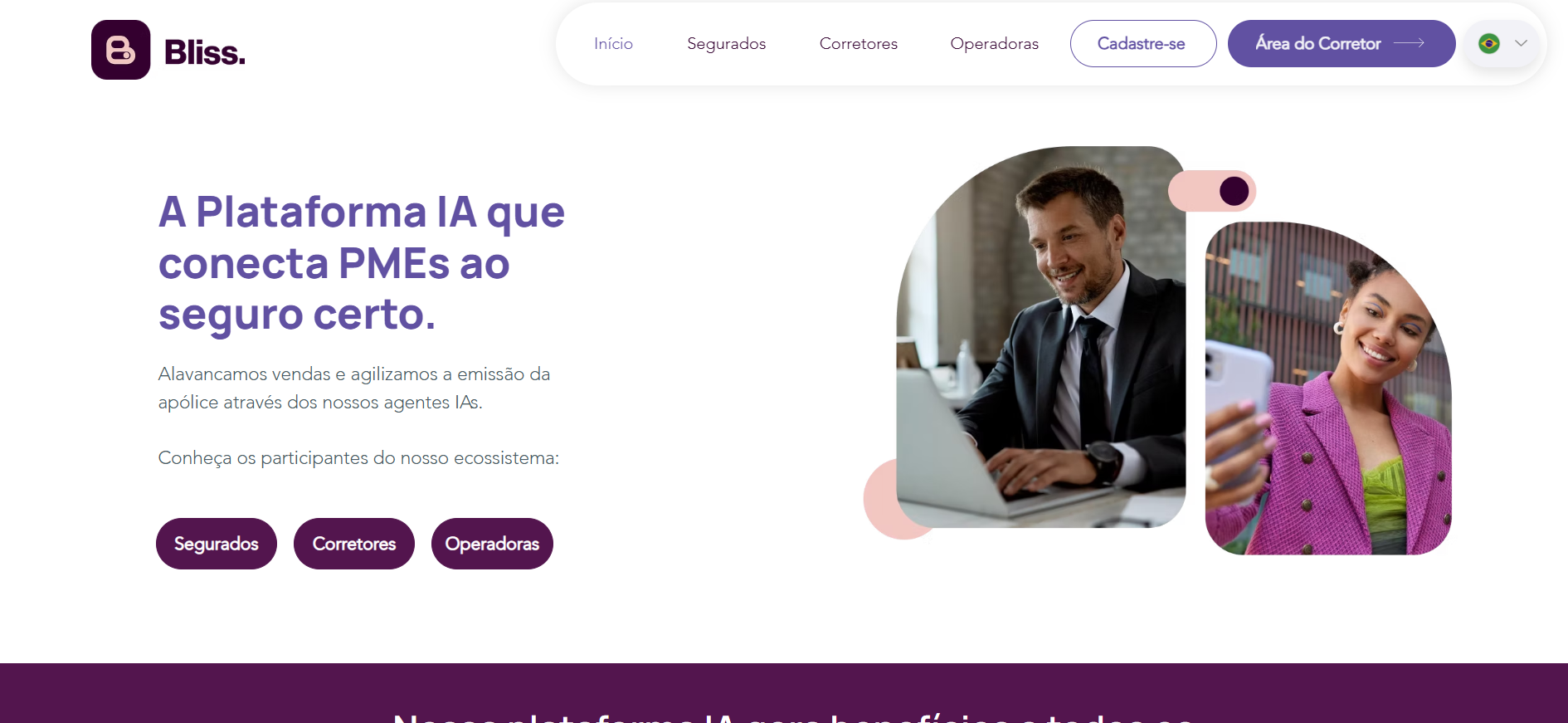Select Corretores in the top navigation

coord(859,43)
